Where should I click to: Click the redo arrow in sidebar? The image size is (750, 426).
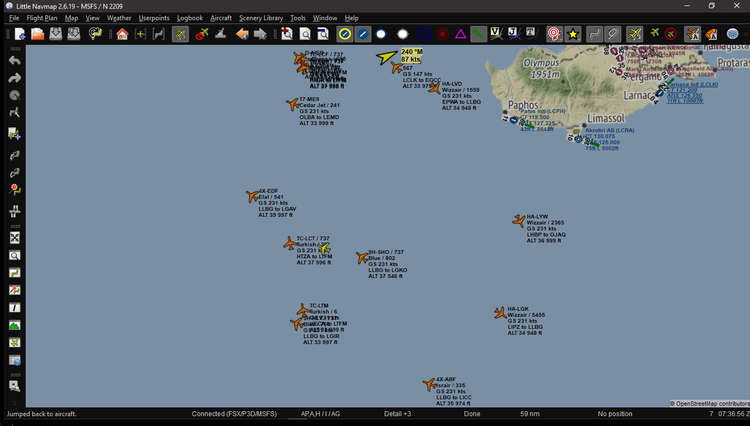pos(15,78)
